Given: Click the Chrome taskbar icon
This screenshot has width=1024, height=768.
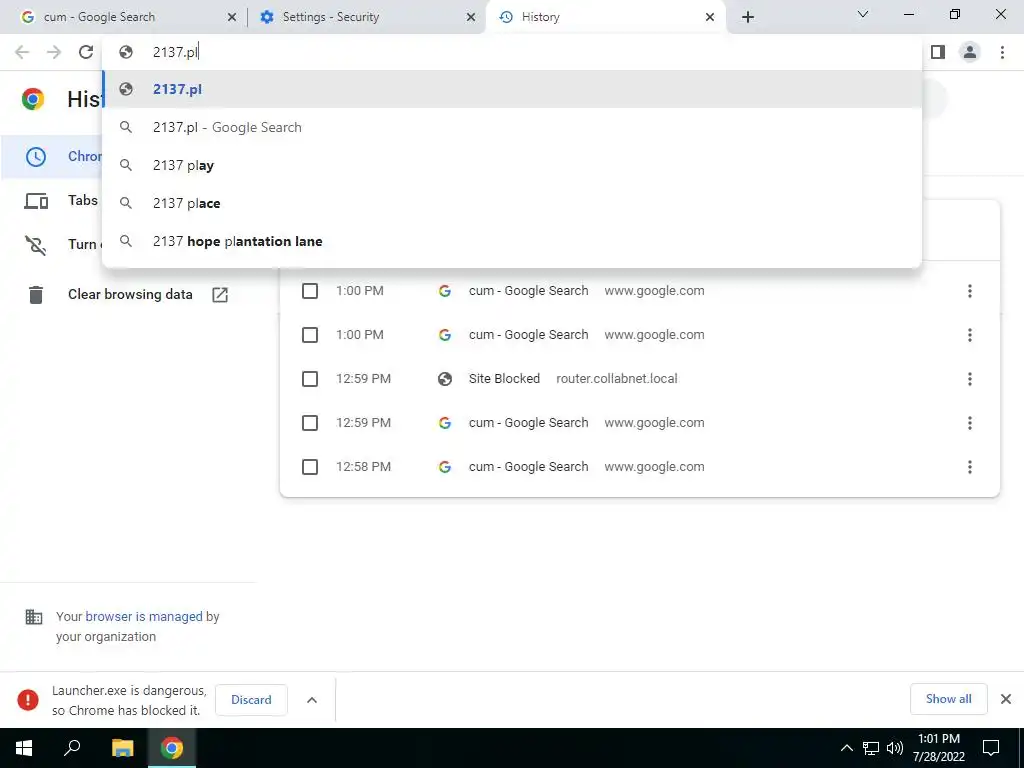Looking at the screenshot, I should click(172, 748).
